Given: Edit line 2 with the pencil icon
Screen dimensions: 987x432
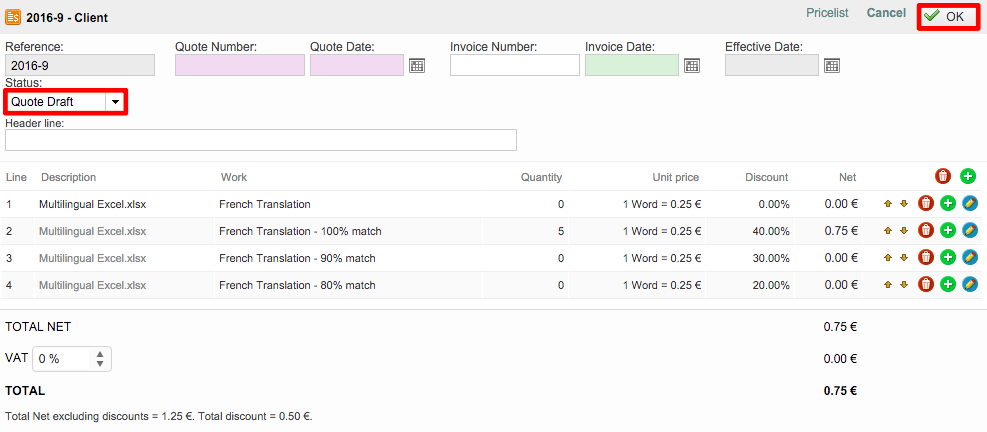Looking at the screenshot, I should (x=969, y=231).
